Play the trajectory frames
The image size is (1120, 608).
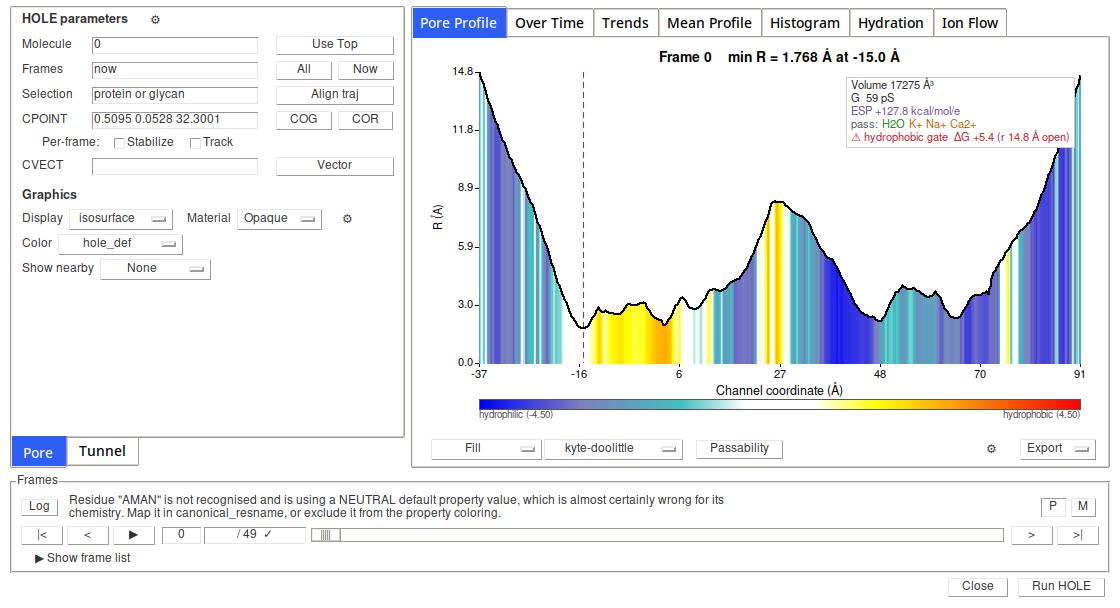click(x=133, y=535)
